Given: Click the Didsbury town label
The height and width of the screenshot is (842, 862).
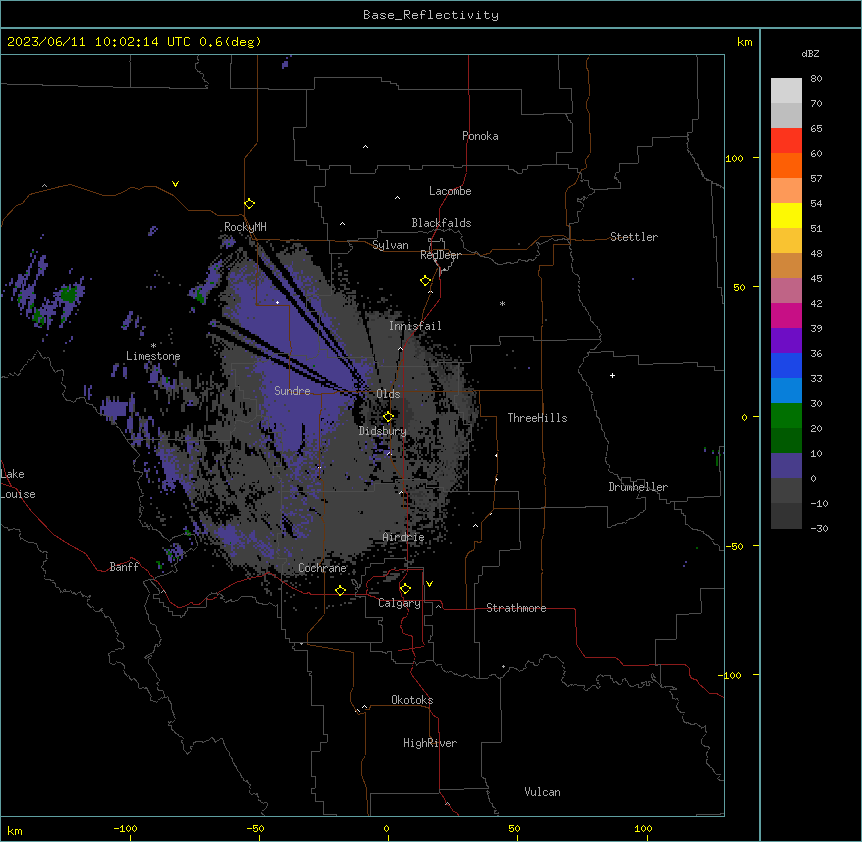Looking at the screenshot, I should [383, 431].
